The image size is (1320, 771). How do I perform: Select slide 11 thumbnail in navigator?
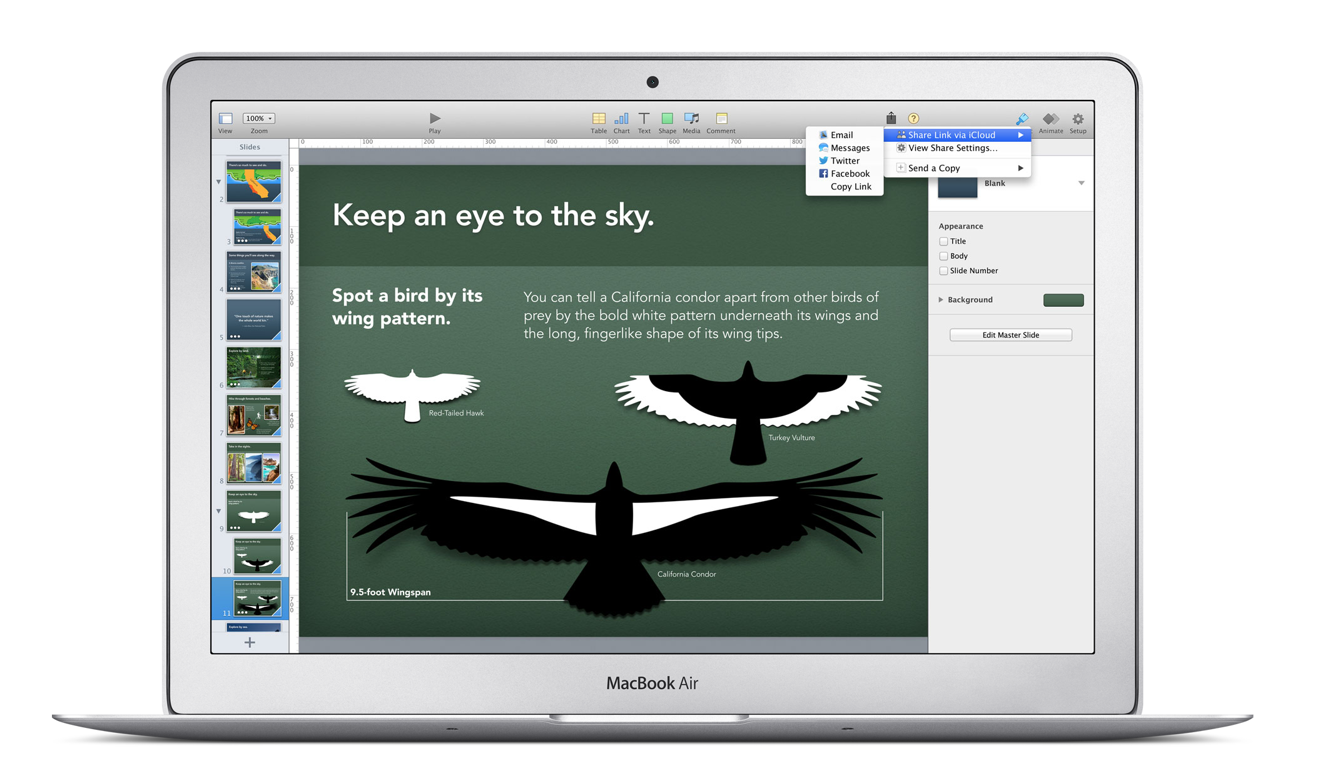point(258,597)
